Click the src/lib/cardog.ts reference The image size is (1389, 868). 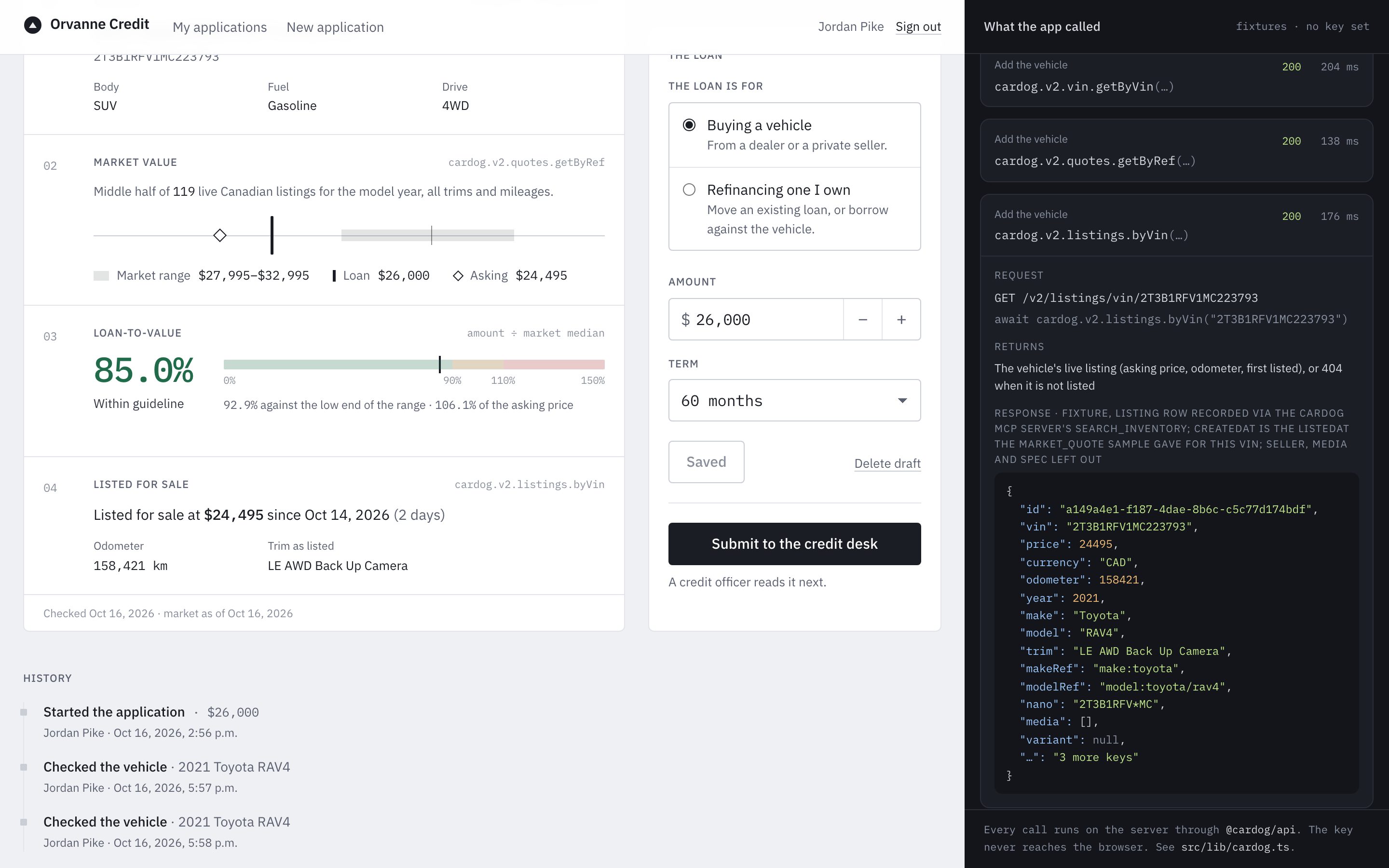click(1235, 847)
